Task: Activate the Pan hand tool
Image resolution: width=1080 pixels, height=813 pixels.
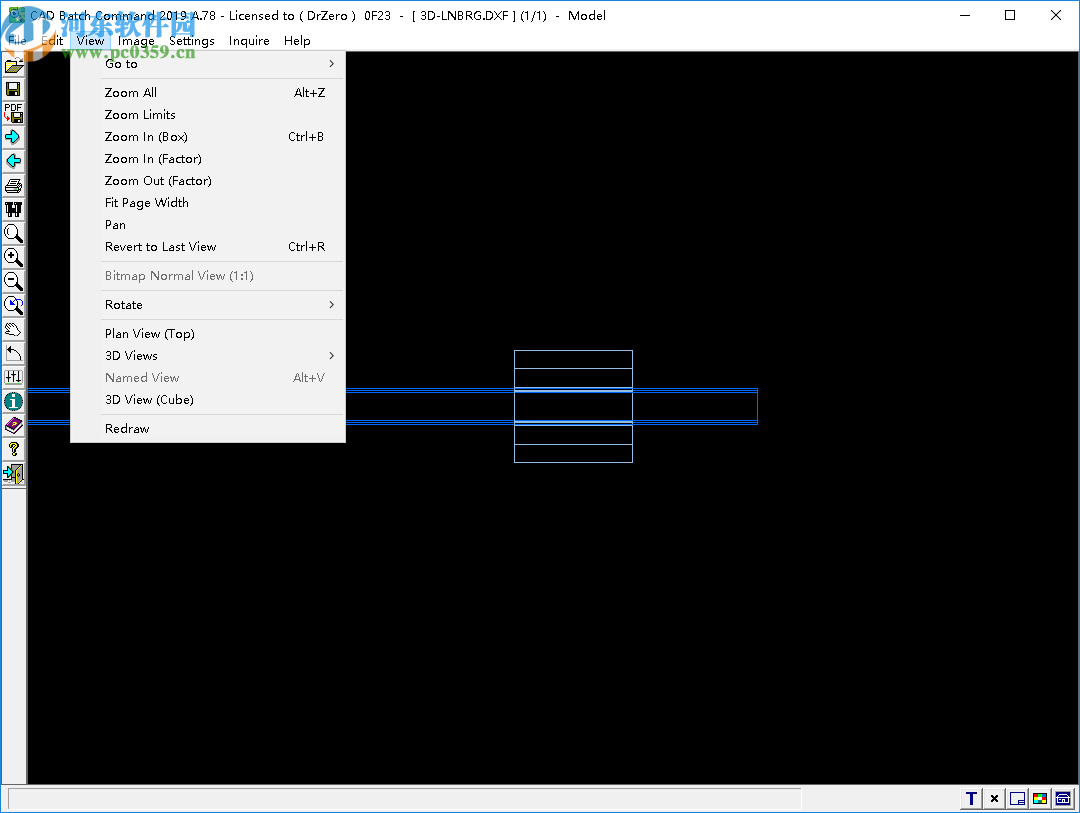Action: click(13, 329)
